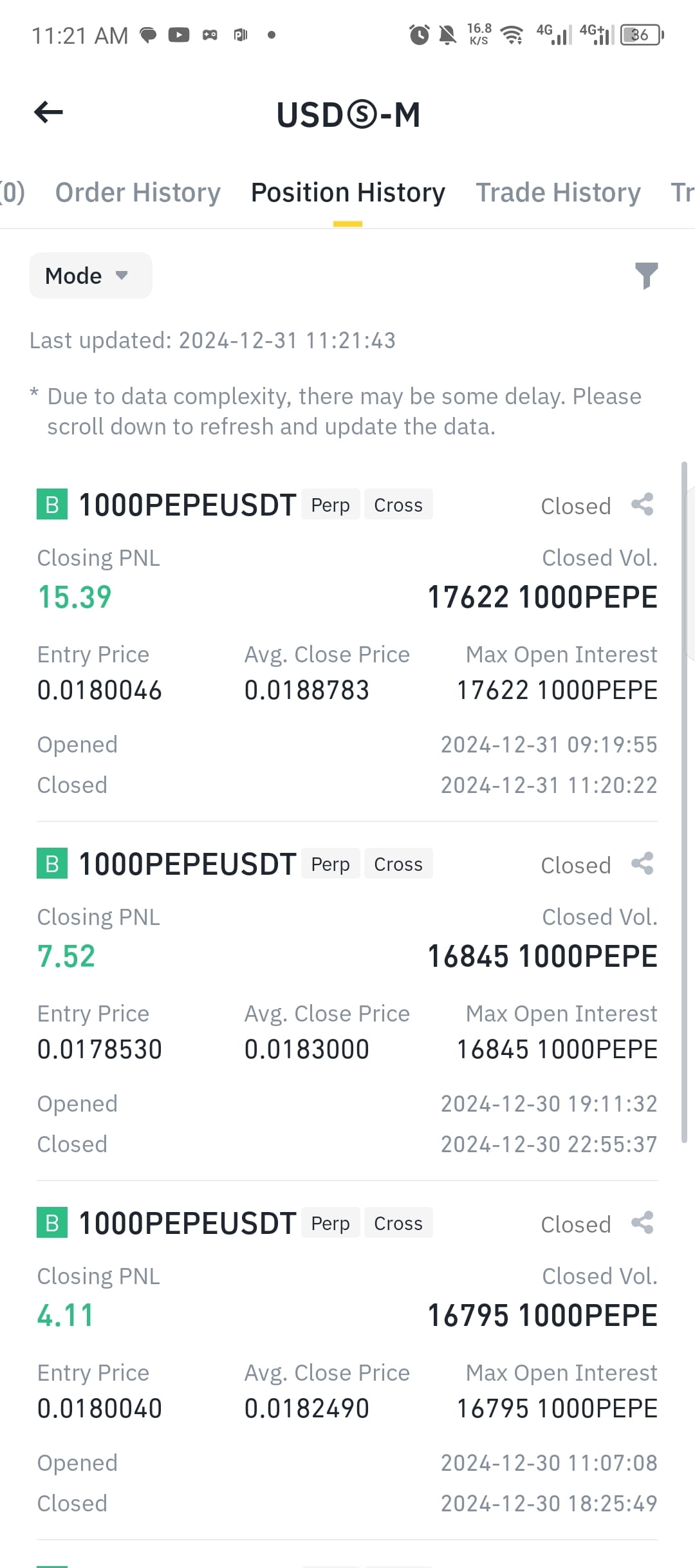Click the vertical scrollbar on right edge
This screenshot has height=1568, width=695.
click(x=684, y=802)
